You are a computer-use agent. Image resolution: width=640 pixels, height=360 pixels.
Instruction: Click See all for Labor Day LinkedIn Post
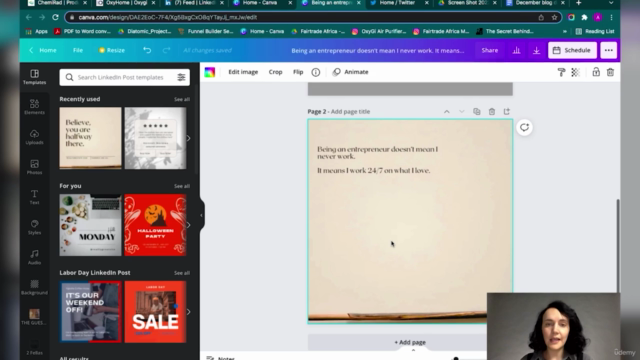coord(182,273)
